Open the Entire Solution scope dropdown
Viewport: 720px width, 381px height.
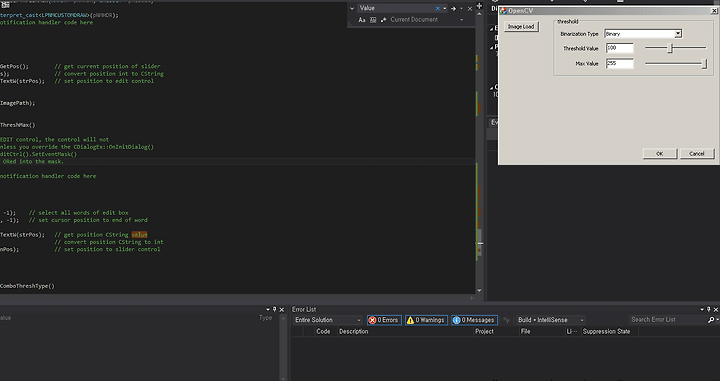(328, 320)
